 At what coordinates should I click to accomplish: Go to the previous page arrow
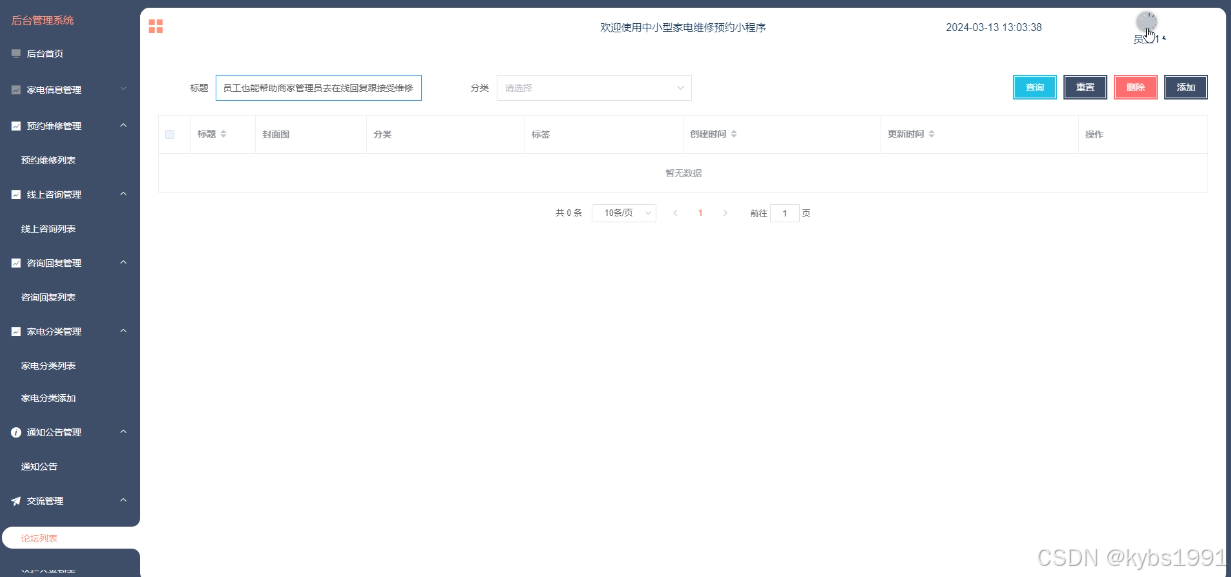pos(675,213)
